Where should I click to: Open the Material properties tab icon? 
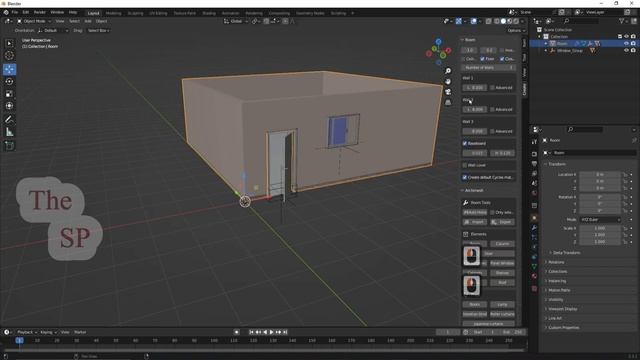coord(534,276)
